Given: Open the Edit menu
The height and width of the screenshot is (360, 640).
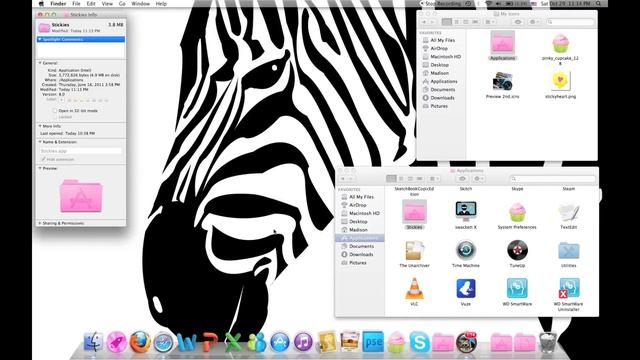Looking at the screenshot, I should click(91, 3).
